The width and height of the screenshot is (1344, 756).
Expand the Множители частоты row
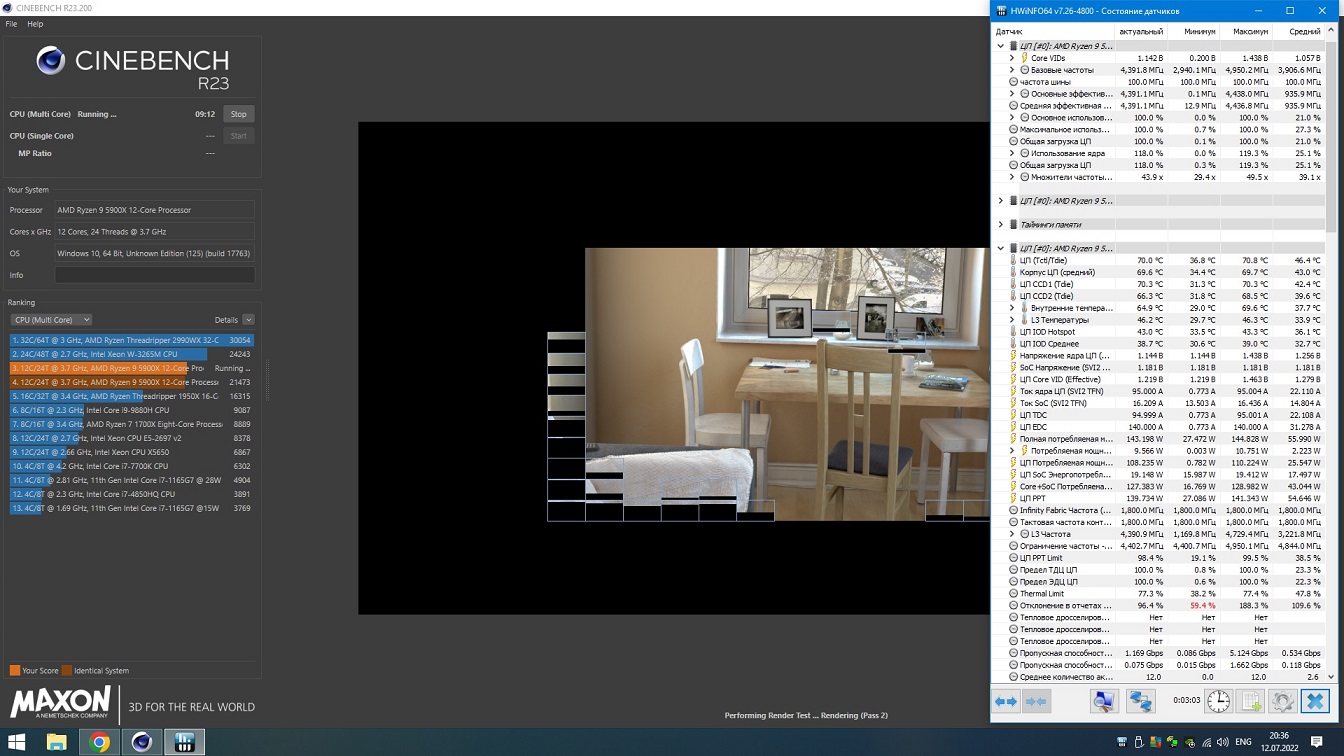[1012, 178]
